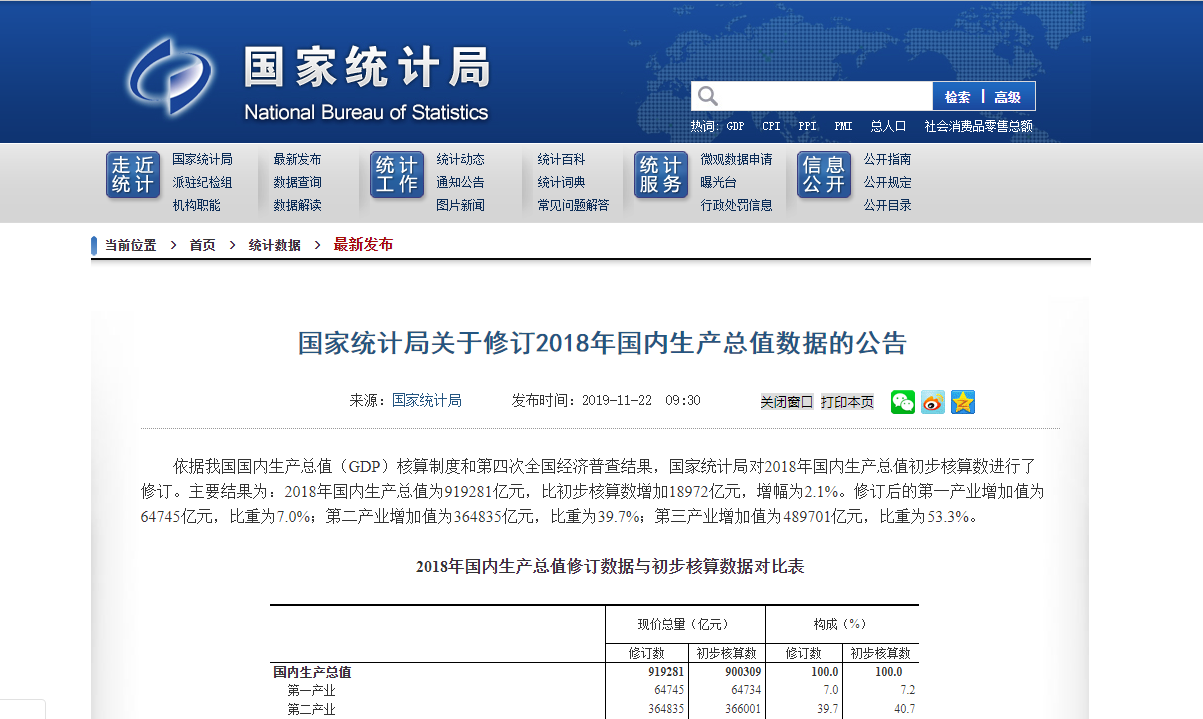Go to 统计百科 in navigation

tap(561, 159)
